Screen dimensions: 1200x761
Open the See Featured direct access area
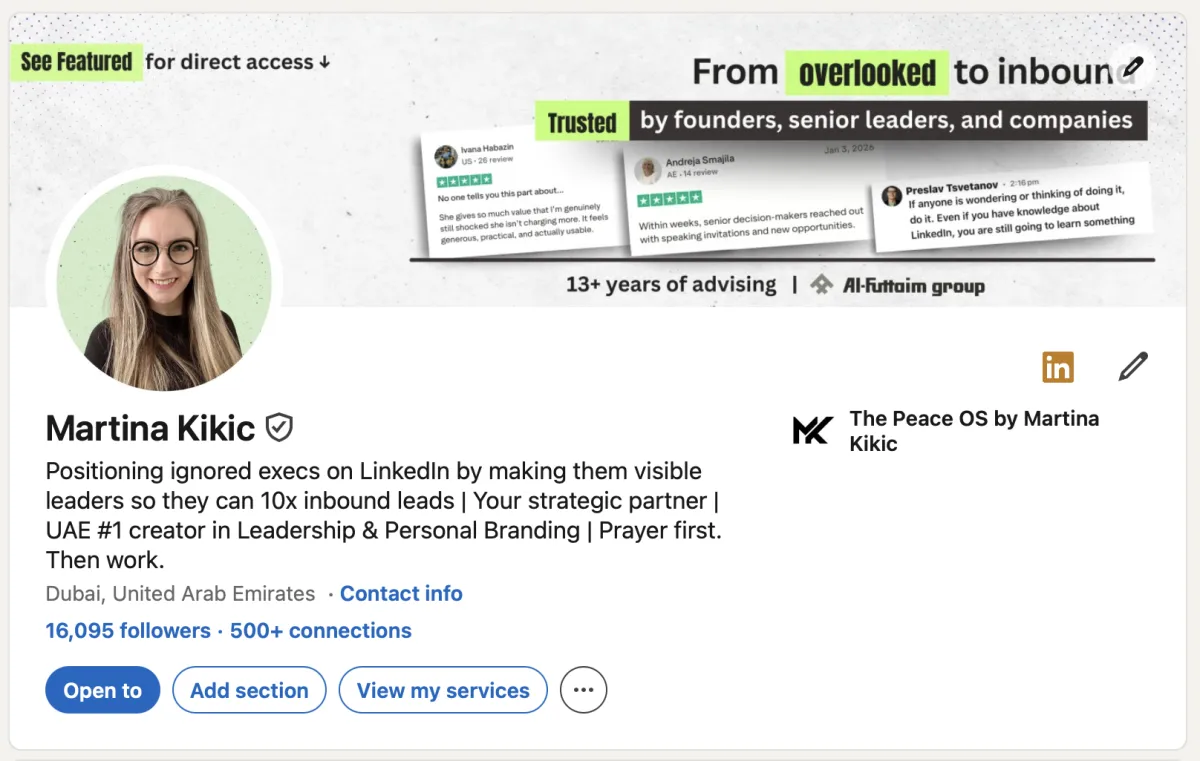point(76,61)
